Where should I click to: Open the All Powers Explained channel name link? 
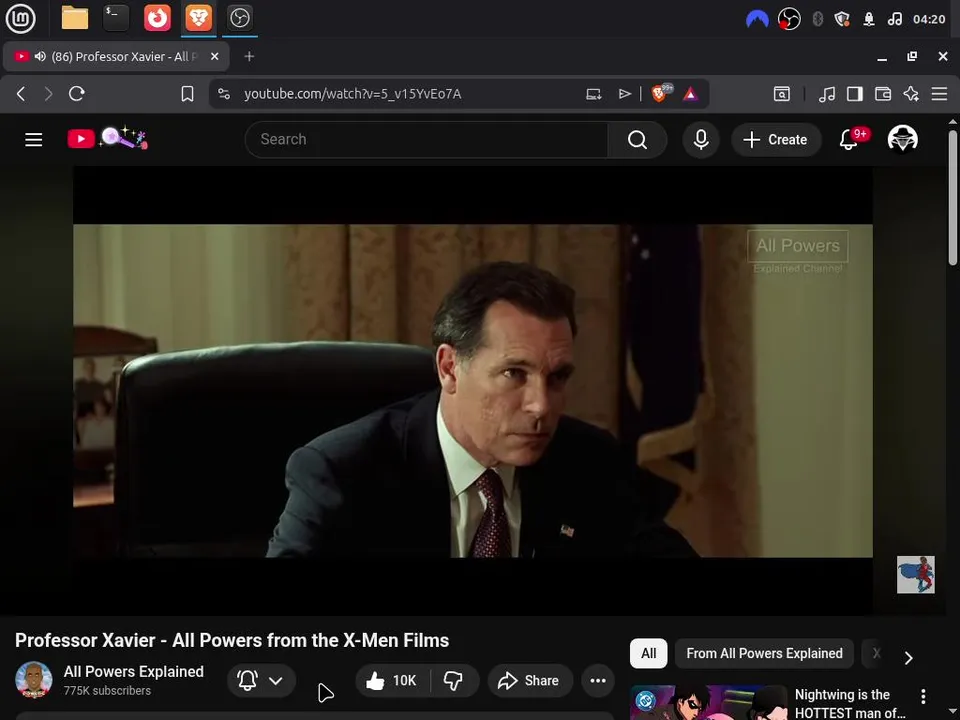(133, 672)
